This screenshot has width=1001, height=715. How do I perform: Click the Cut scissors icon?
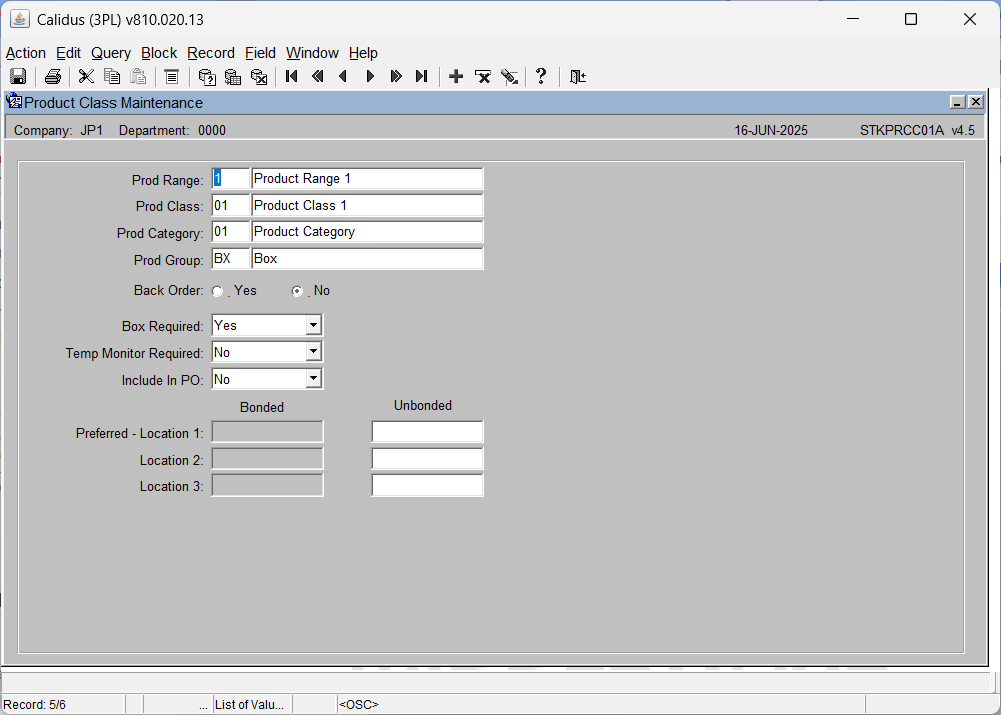86,77
